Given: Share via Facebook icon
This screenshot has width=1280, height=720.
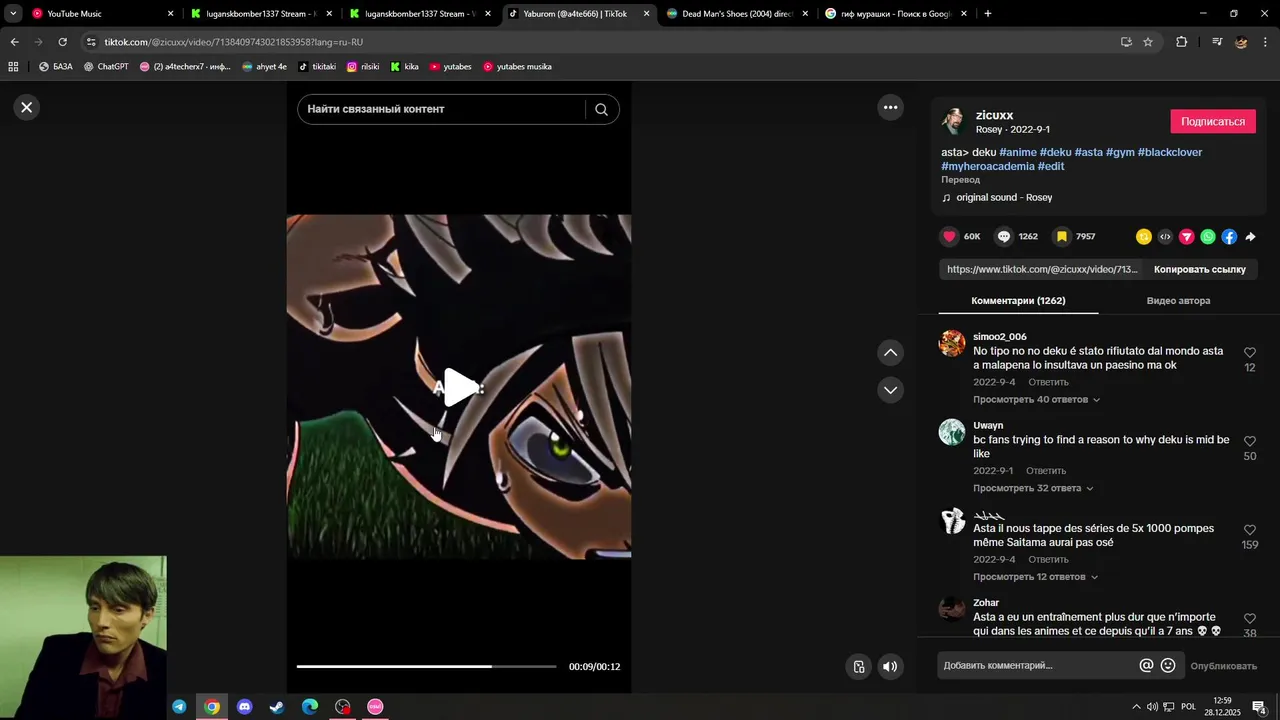Looking at the screenshot, I should click(x=1229, y=237).
